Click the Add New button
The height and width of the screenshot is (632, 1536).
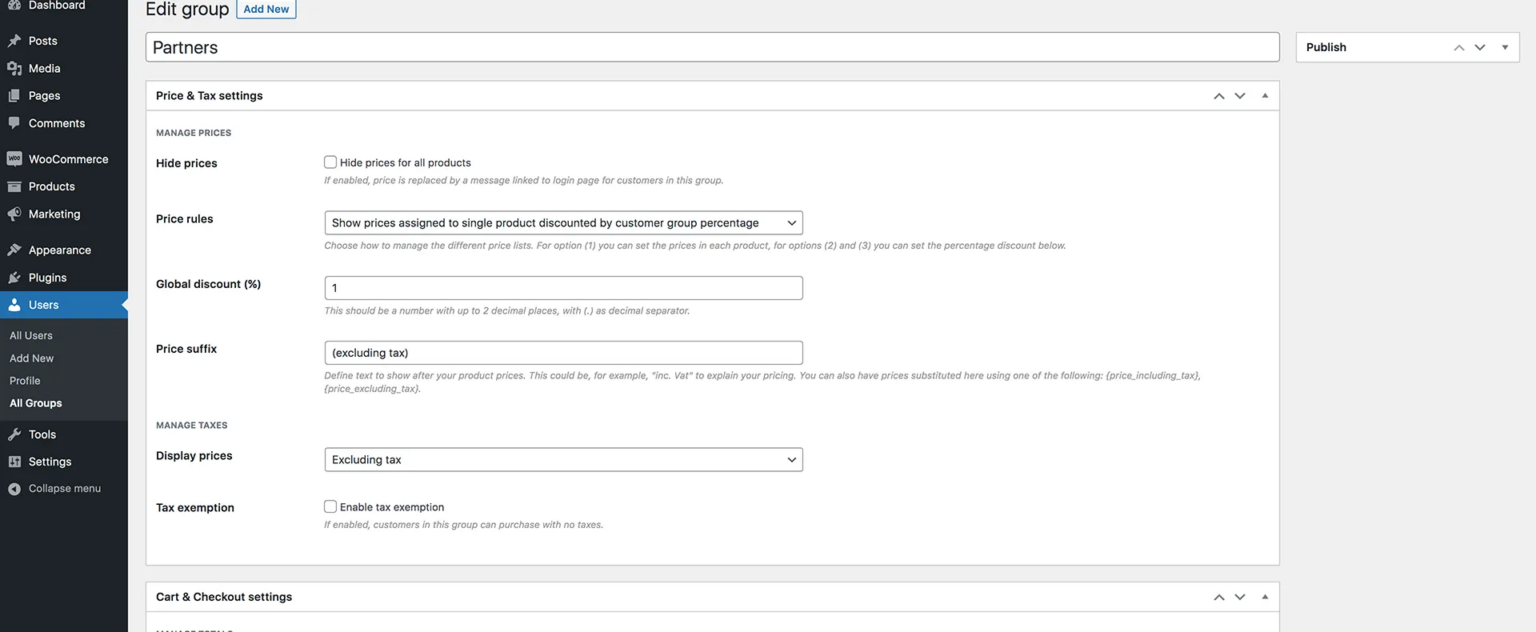click(x=266, y=8)
